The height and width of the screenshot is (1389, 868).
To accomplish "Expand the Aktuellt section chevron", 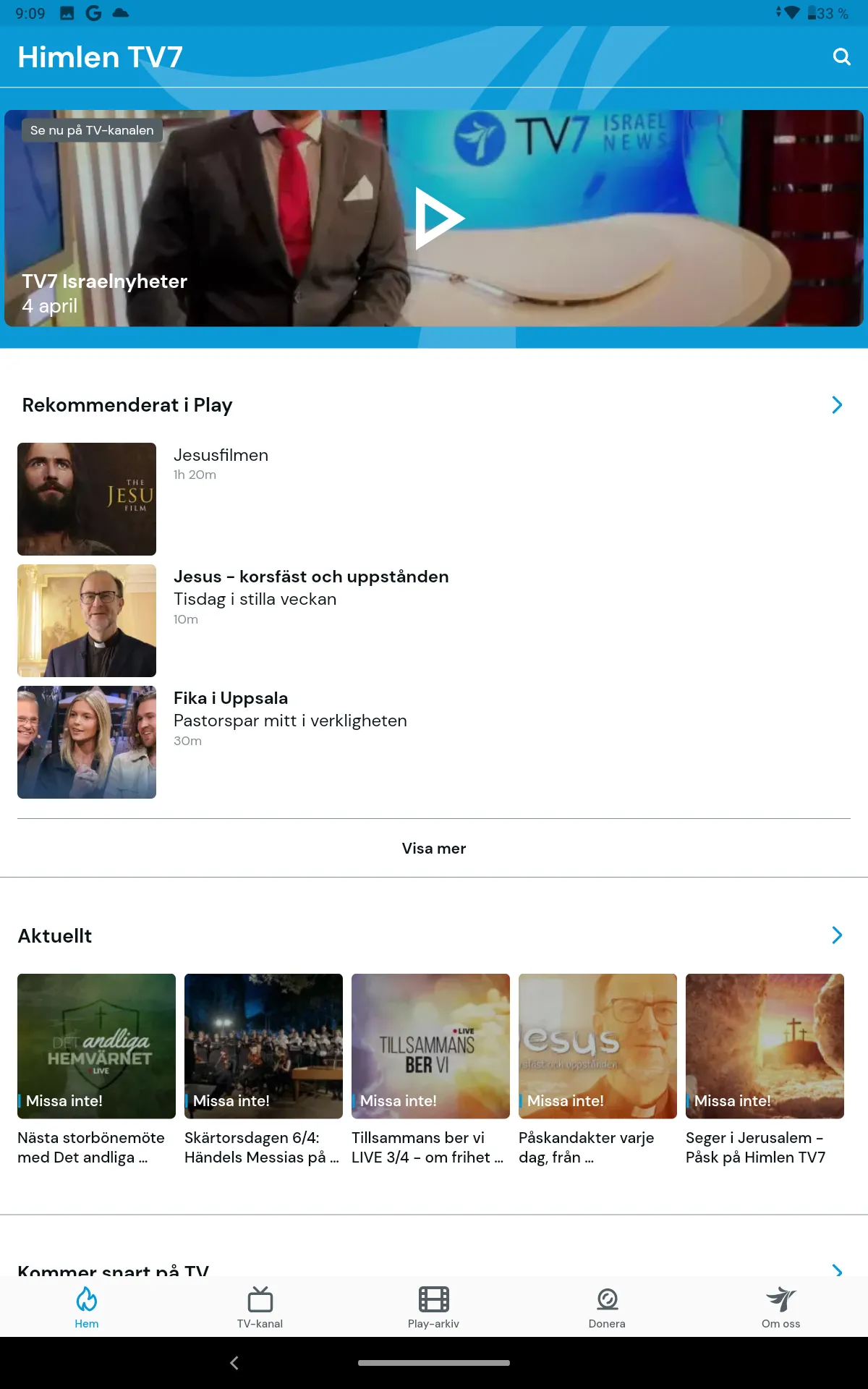I will coord(837,935).
